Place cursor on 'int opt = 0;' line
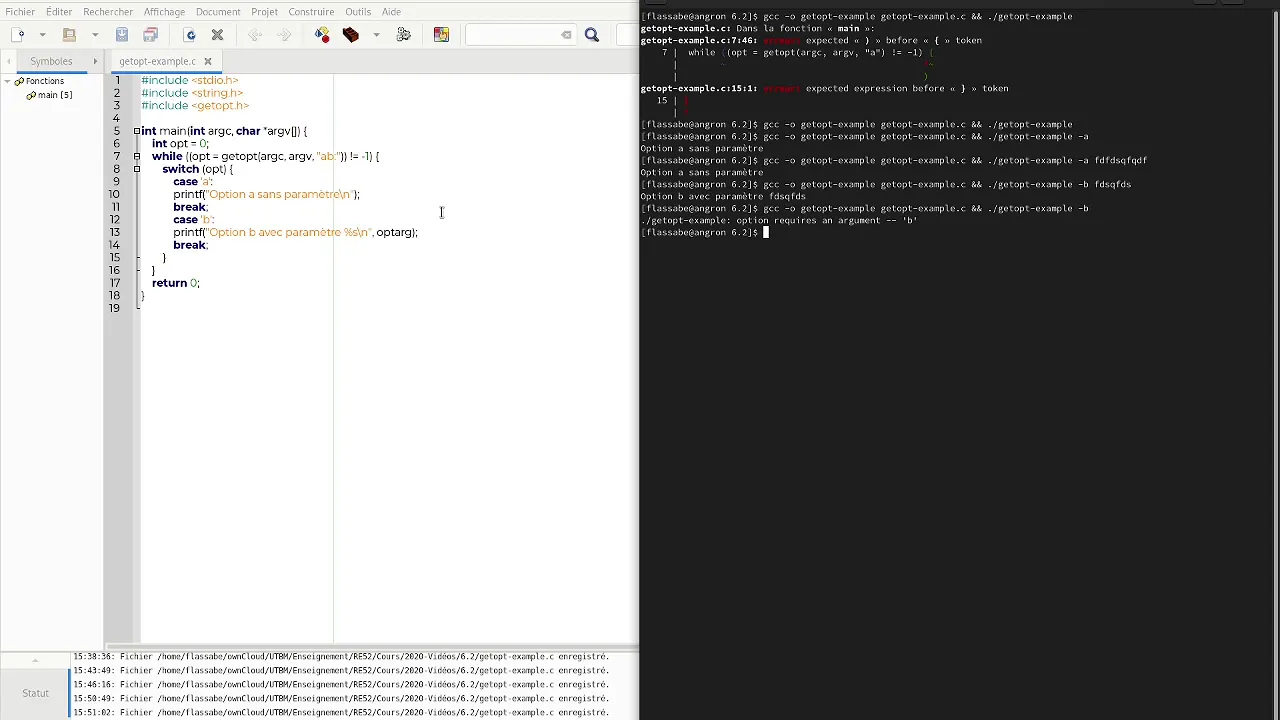Viewport: 1280px width, 720px height. click(180, 143)
